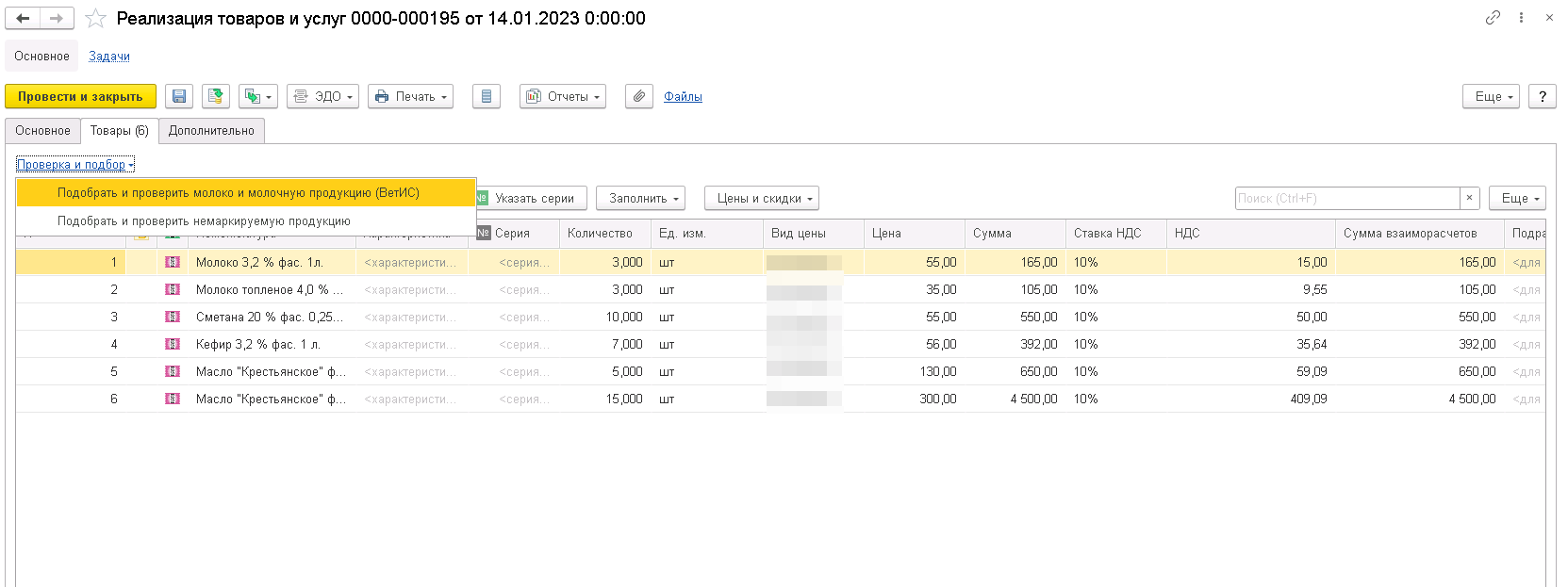Image resolution: width=1568 pixels, height=587 pixels.
Task: Open the Файлы link
Action: 683,96
